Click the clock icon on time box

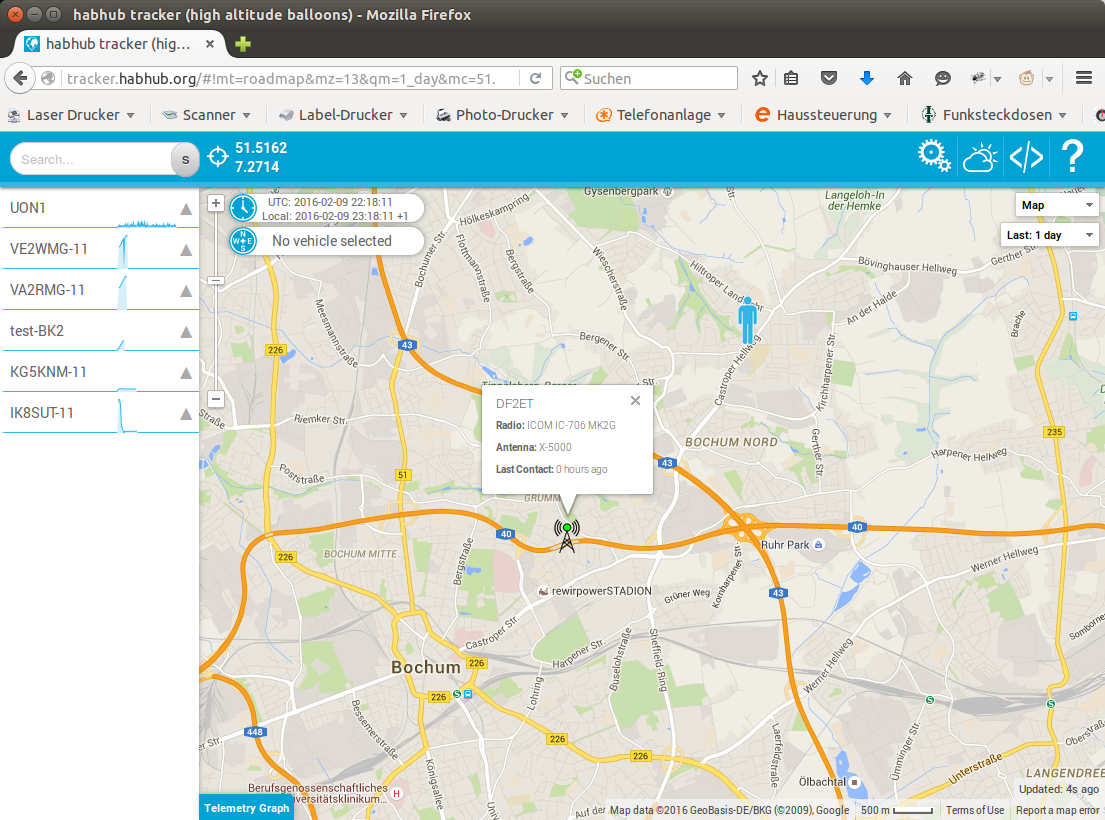[x=243, y=209]
